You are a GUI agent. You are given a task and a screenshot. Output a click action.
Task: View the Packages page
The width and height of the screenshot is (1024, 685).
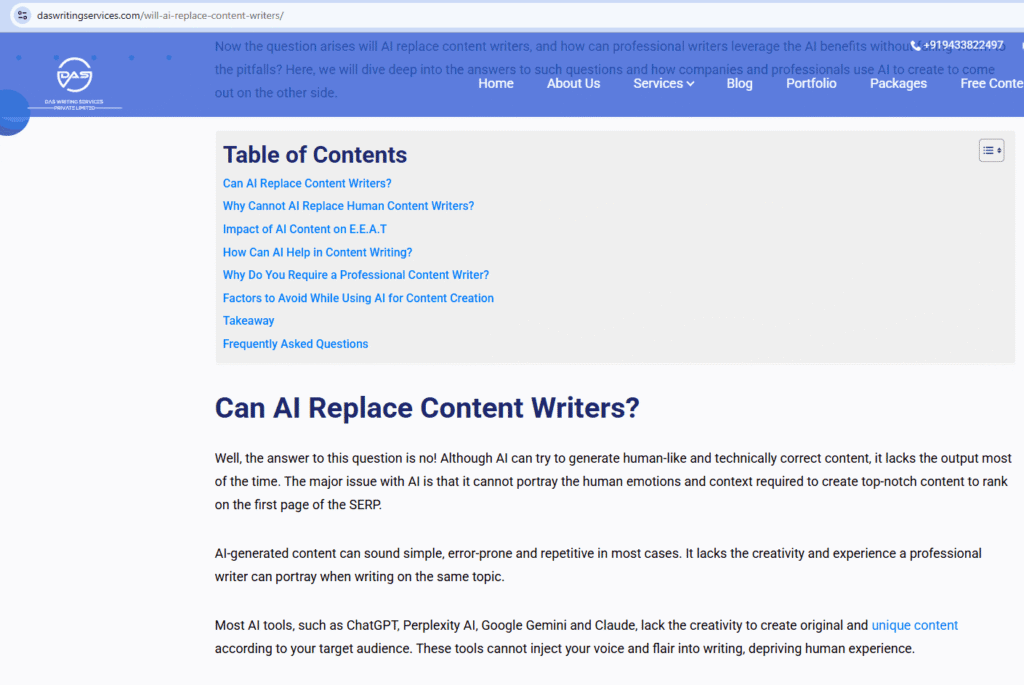[x=897, y=84]
